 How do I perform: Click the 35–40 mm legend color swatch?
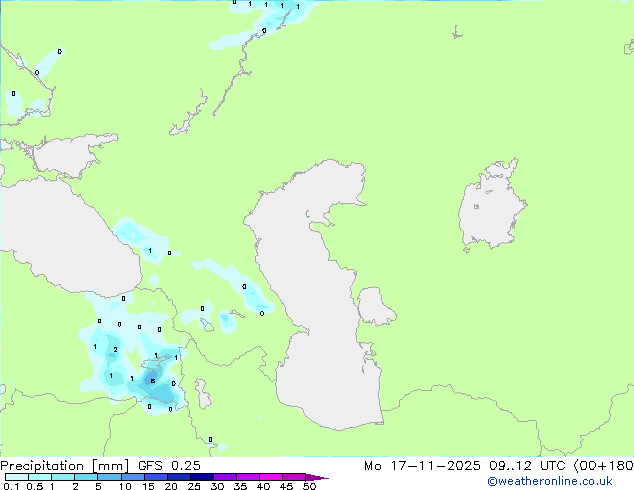click(x=247, y=477)
